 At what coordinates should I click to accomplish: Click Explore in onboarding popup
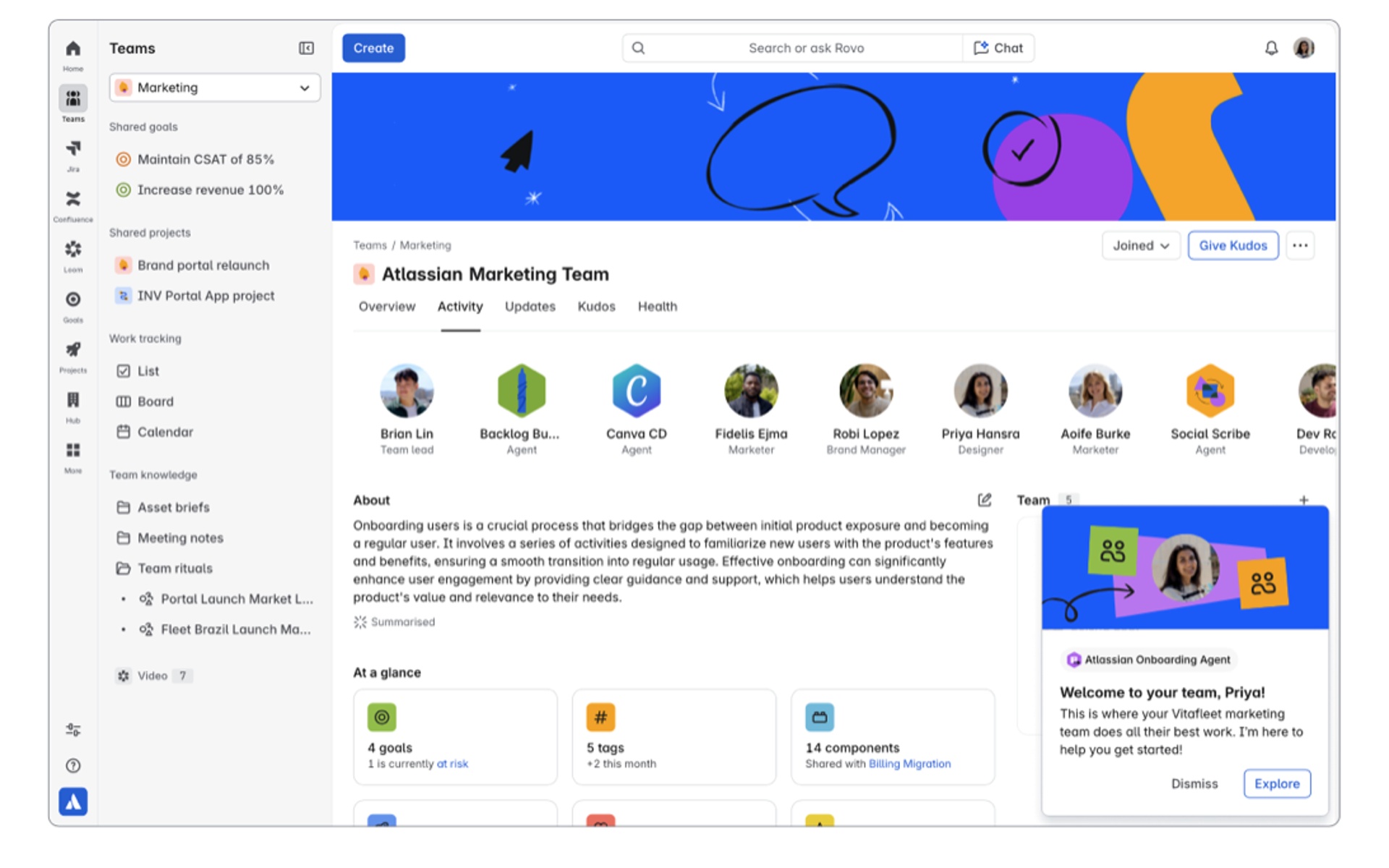[1277, 783]
